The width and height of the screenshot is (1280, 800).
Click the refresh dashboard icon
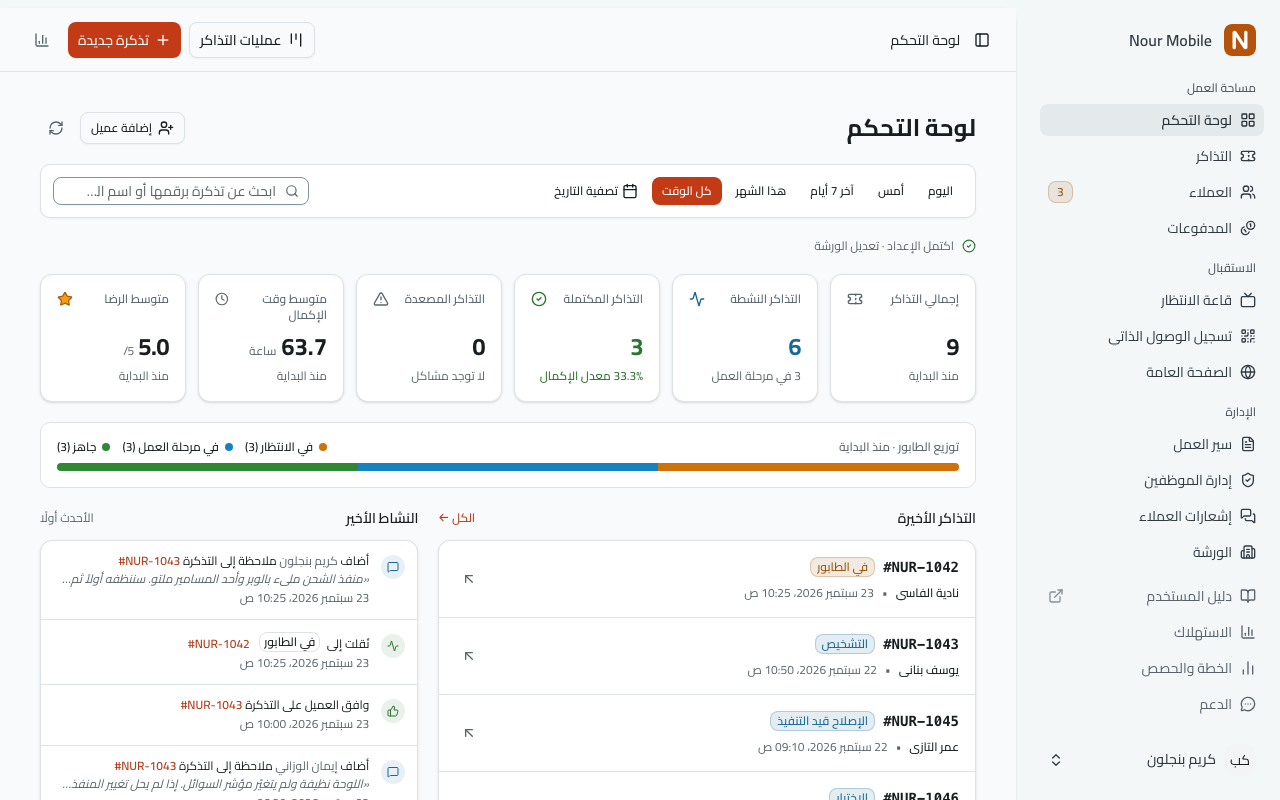coord(56,128)
